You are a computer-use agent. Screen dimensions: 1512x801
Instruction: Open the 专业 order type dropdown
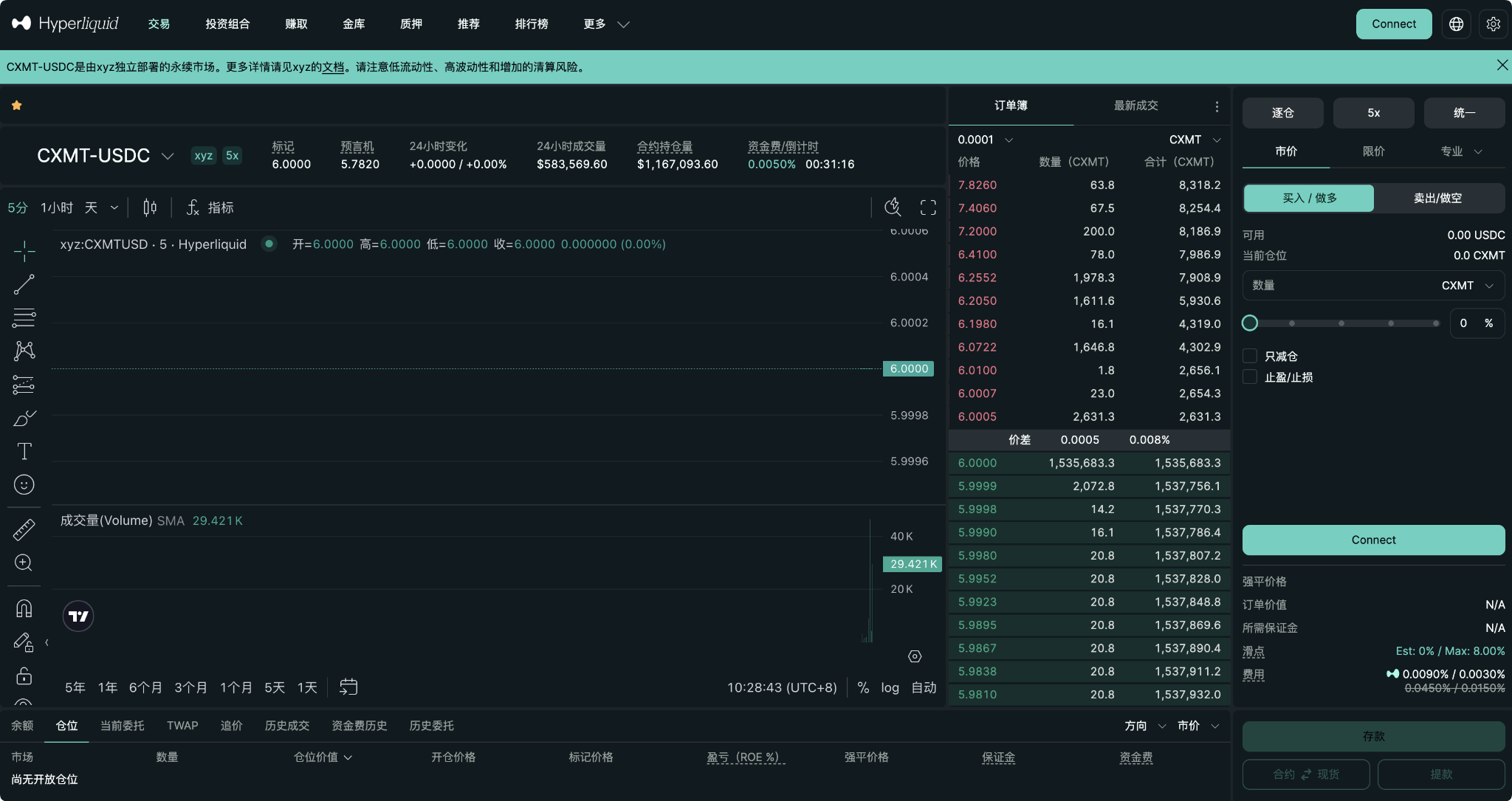tap(1461, 151)
